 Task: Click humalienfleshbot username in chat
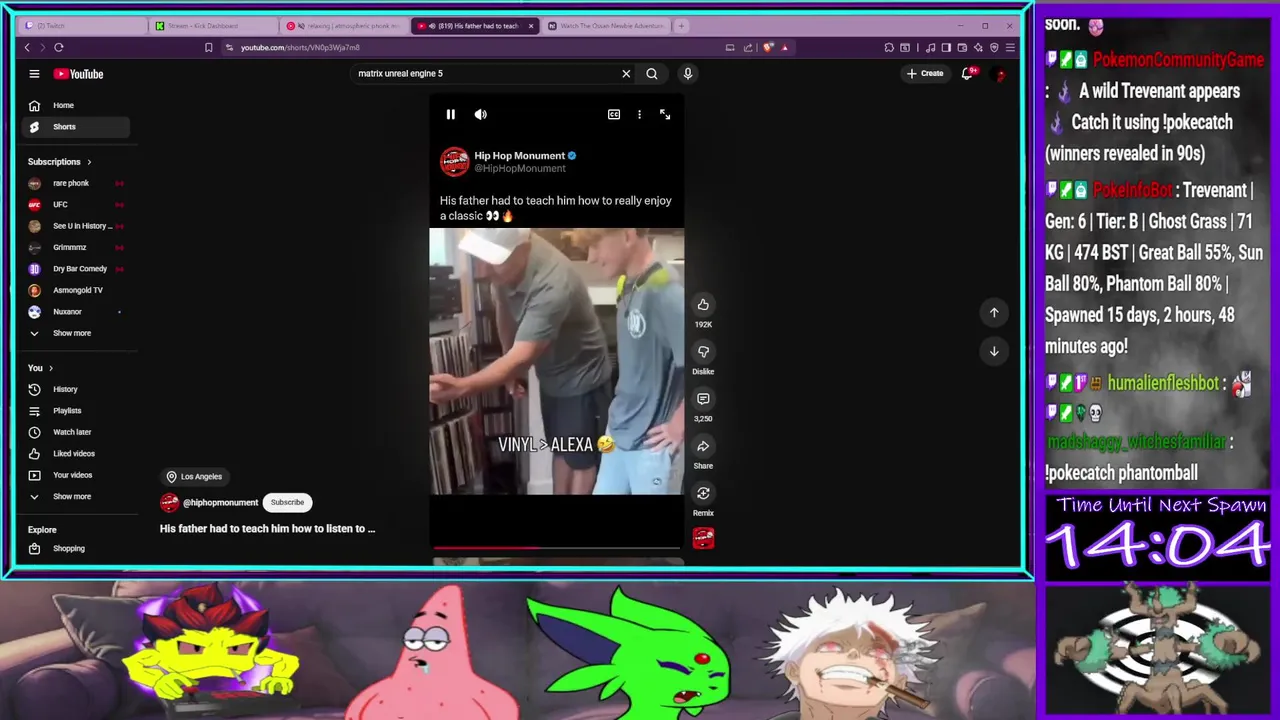(1163, 383)
